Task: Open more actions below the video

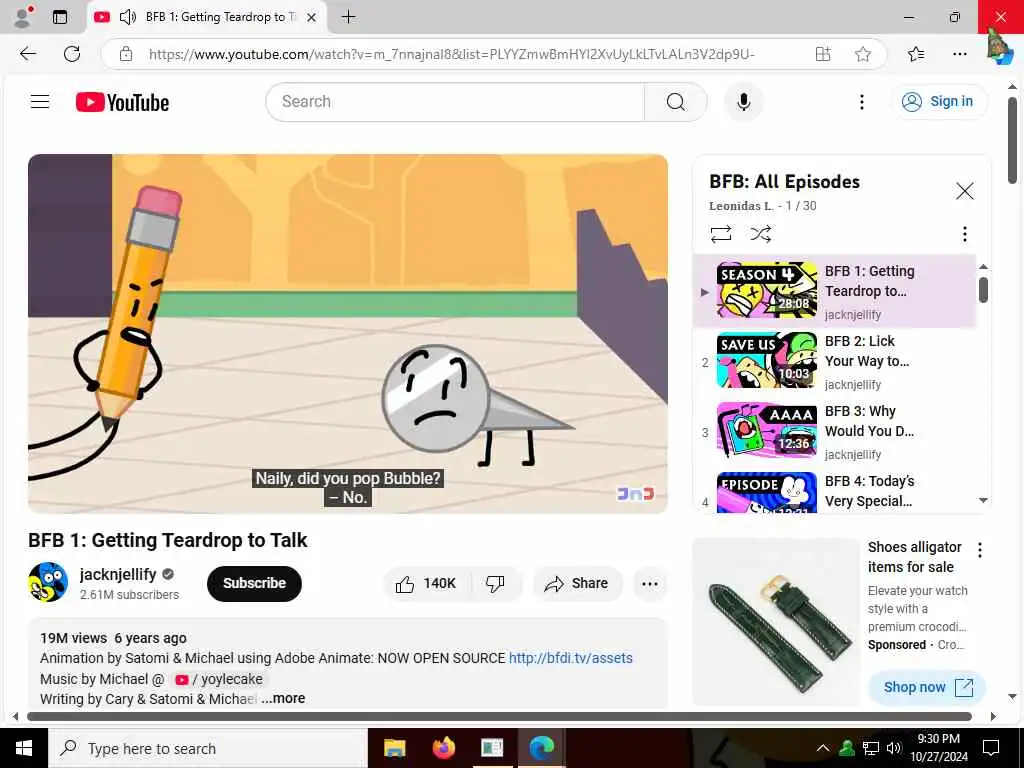Action: coord(650,584)
